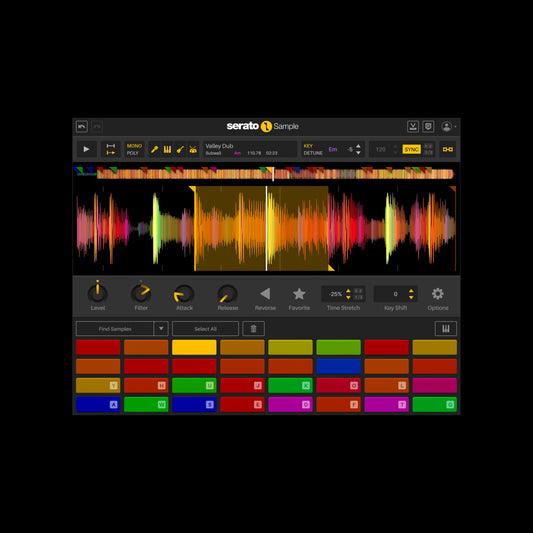The image size is (533, 533).
Task: Select the guitar bass stem icon
Action: 180,149
